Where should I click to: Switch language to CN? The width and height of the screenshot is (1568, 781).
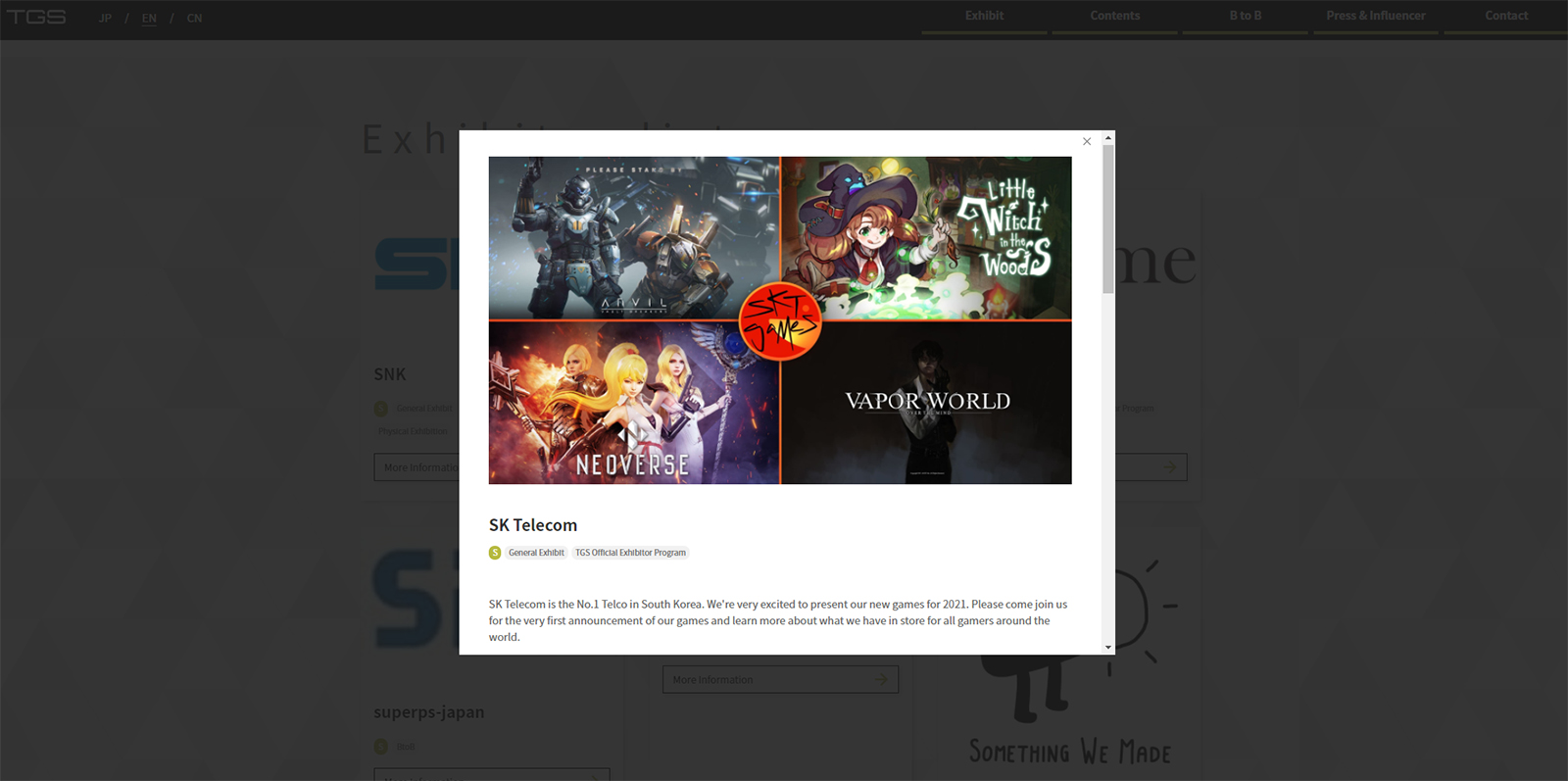point(194,19)
